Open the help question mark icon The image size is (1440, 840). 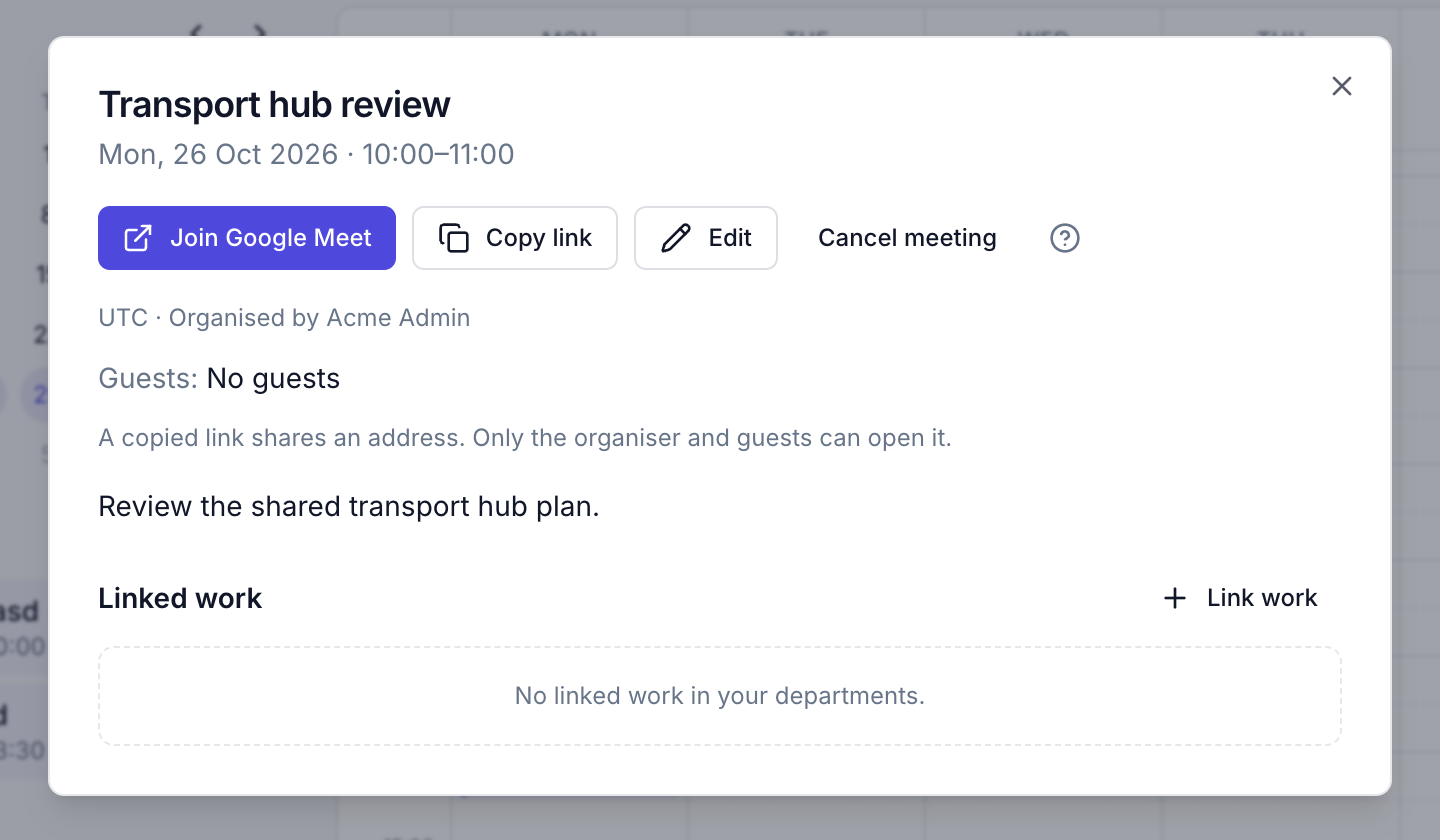pyautogui.click(x=1065, y=238)
